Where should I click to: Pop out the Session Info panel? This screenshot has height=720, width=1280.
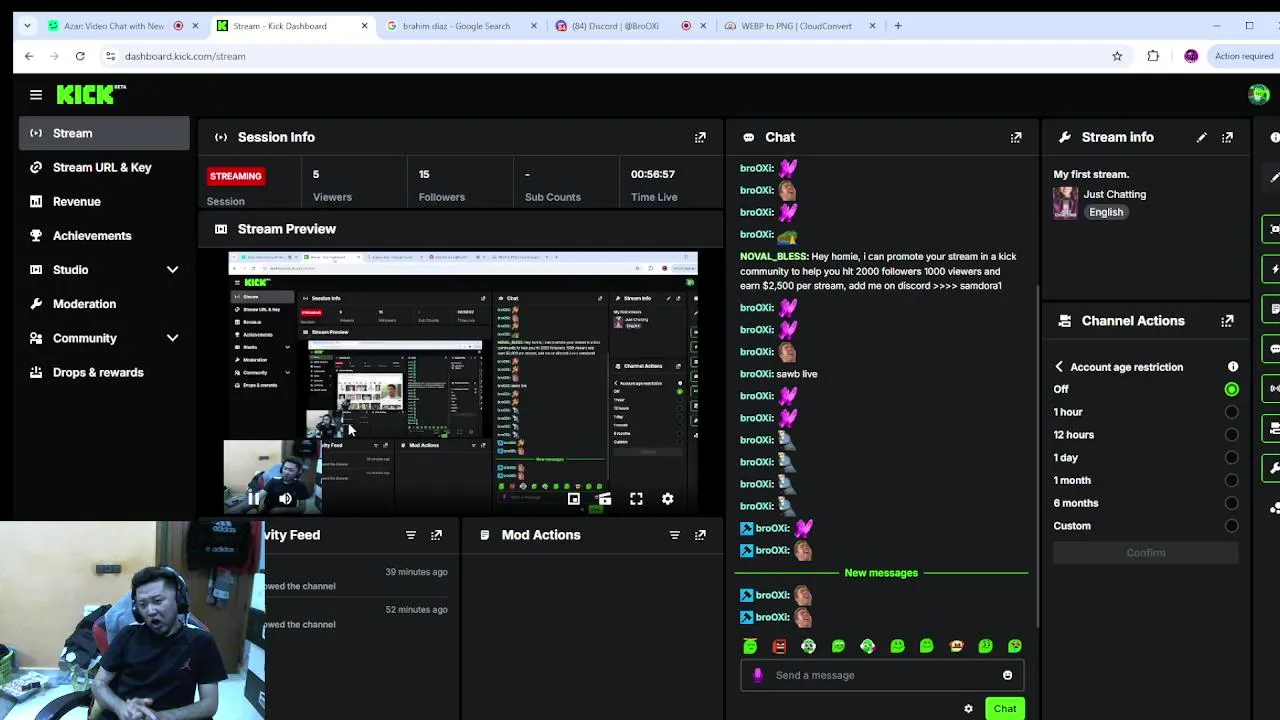(x=700, y=137)
